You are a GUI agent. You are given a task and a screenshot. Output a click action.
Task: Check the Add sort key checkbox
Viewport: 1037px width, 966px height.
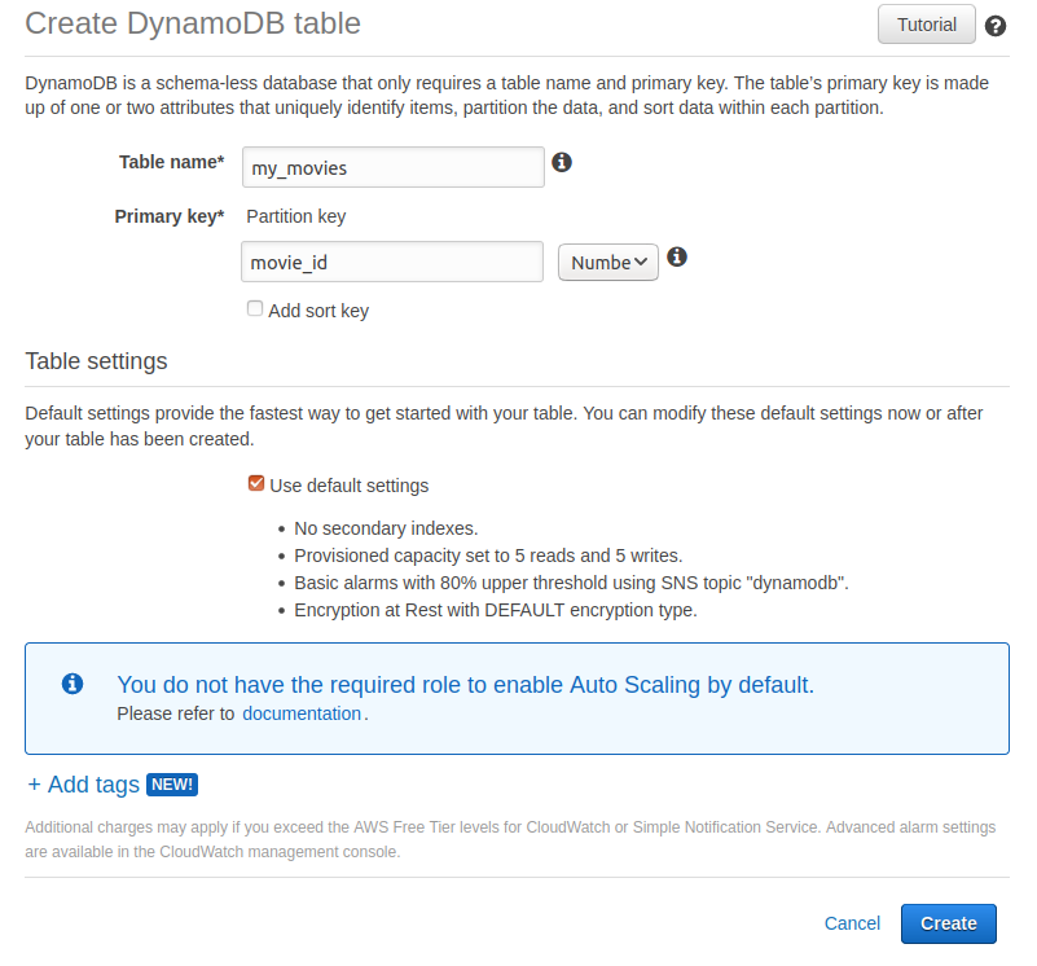pos(255,308)
